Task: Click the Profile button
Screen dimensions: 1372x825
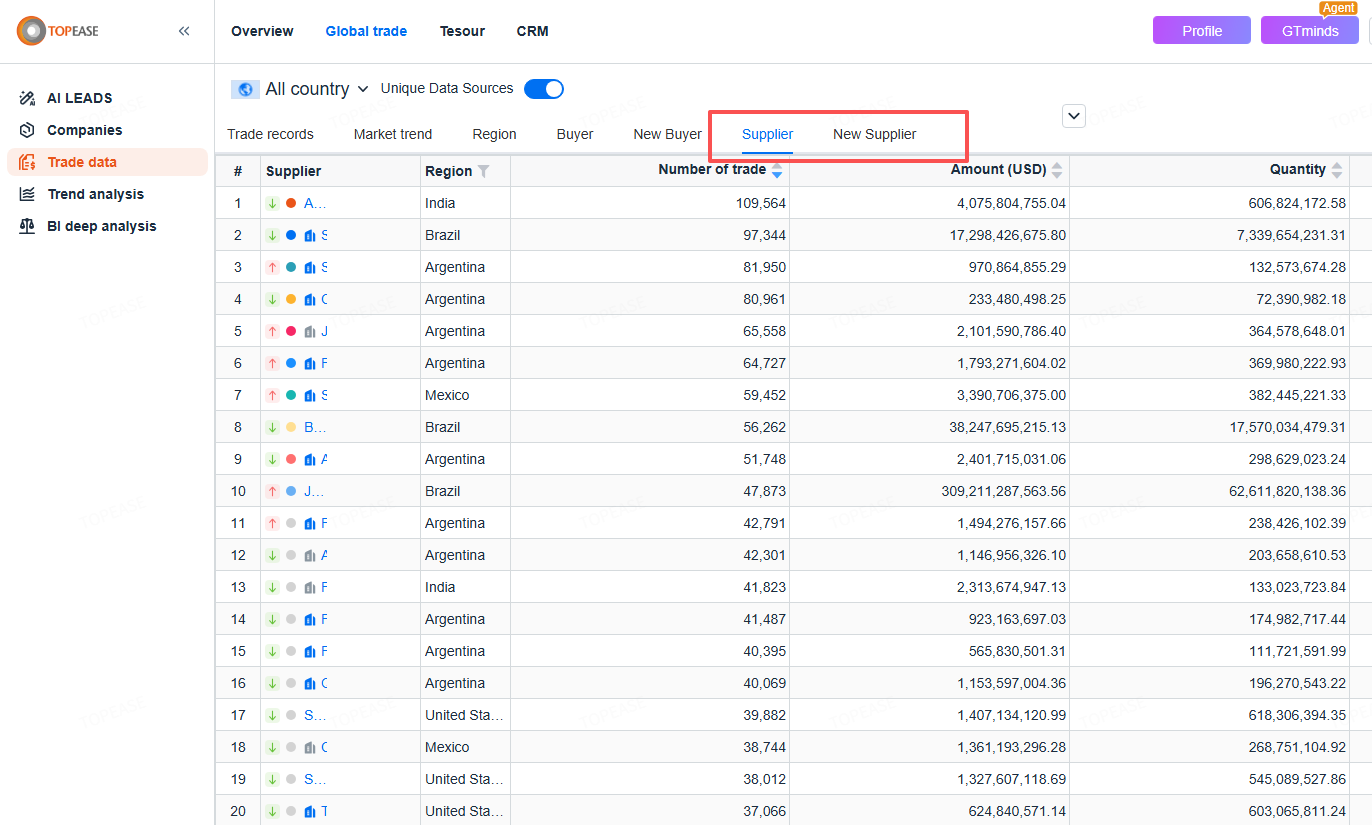Action: pos(1202,30)
